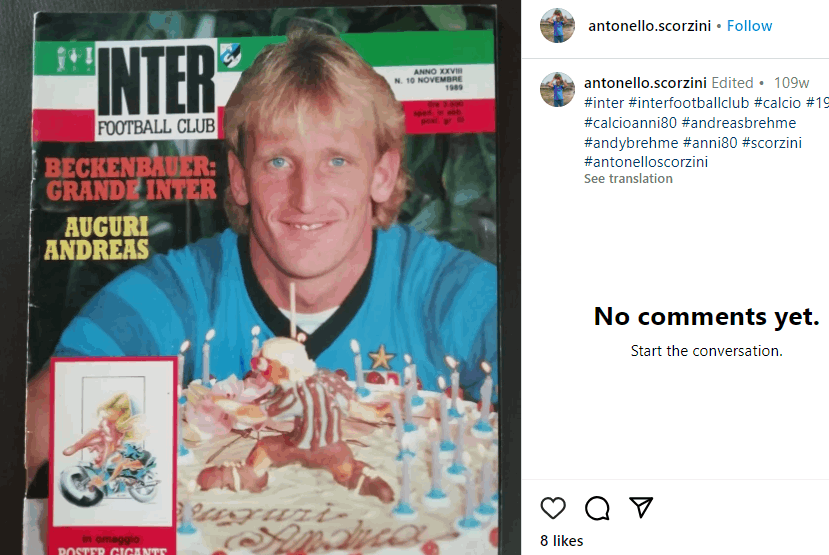Open the #inter hashtag
Screen dimensions: 829x555
pos(604,103)
